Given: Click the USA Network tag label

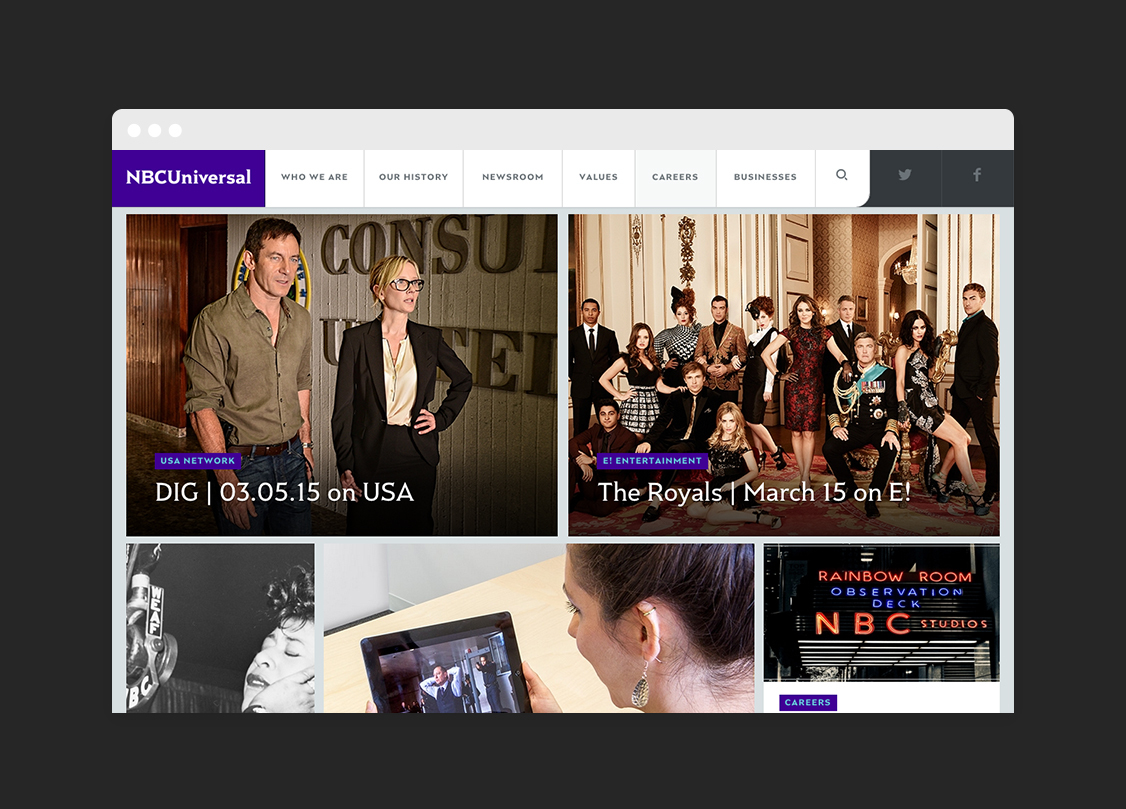Looking at the screenshot, I should coord(198,461).
